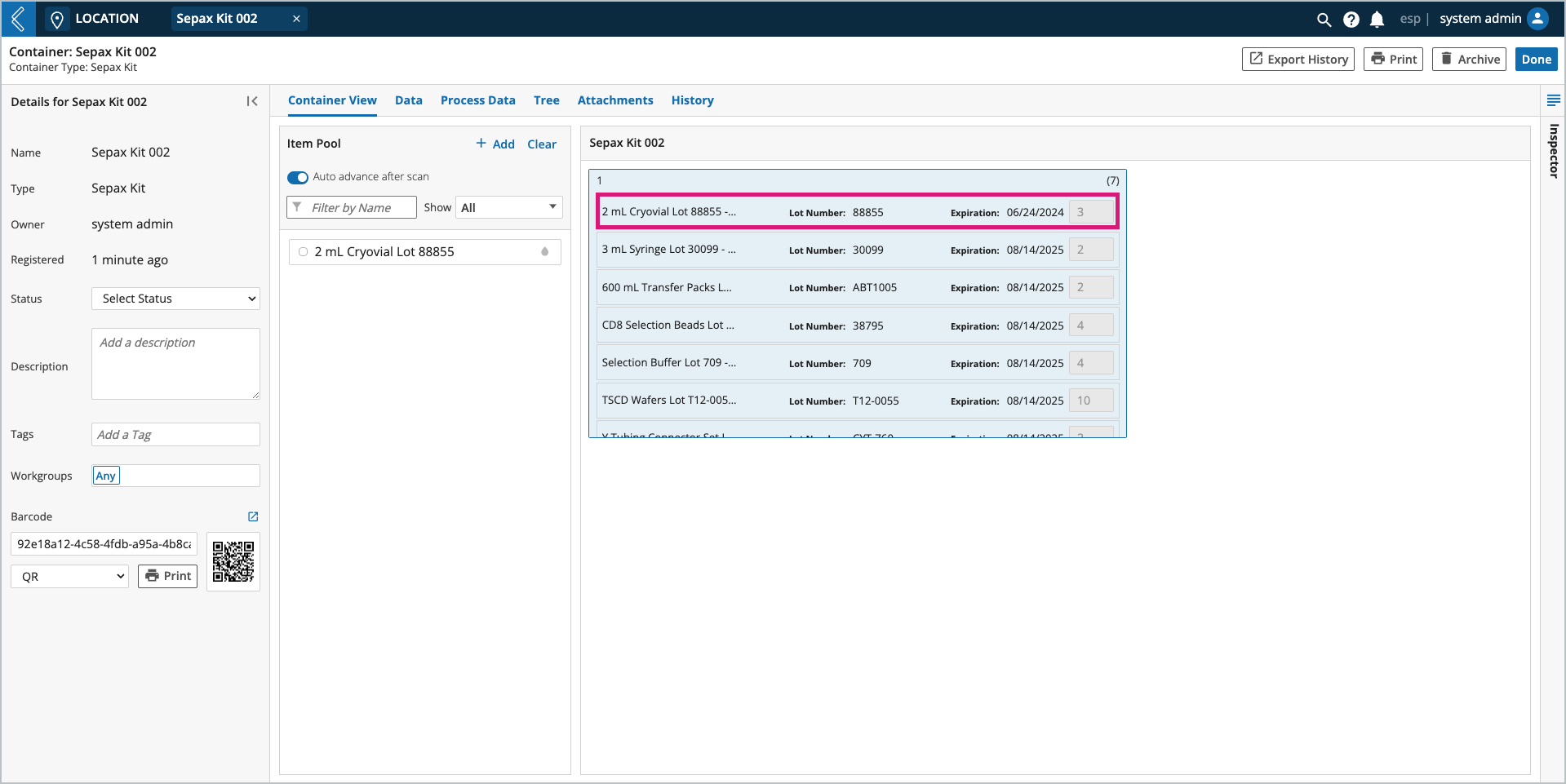Click the Inspector vertical label
This screenshot has width=1566, height=784.
(x=1554, y=151)
